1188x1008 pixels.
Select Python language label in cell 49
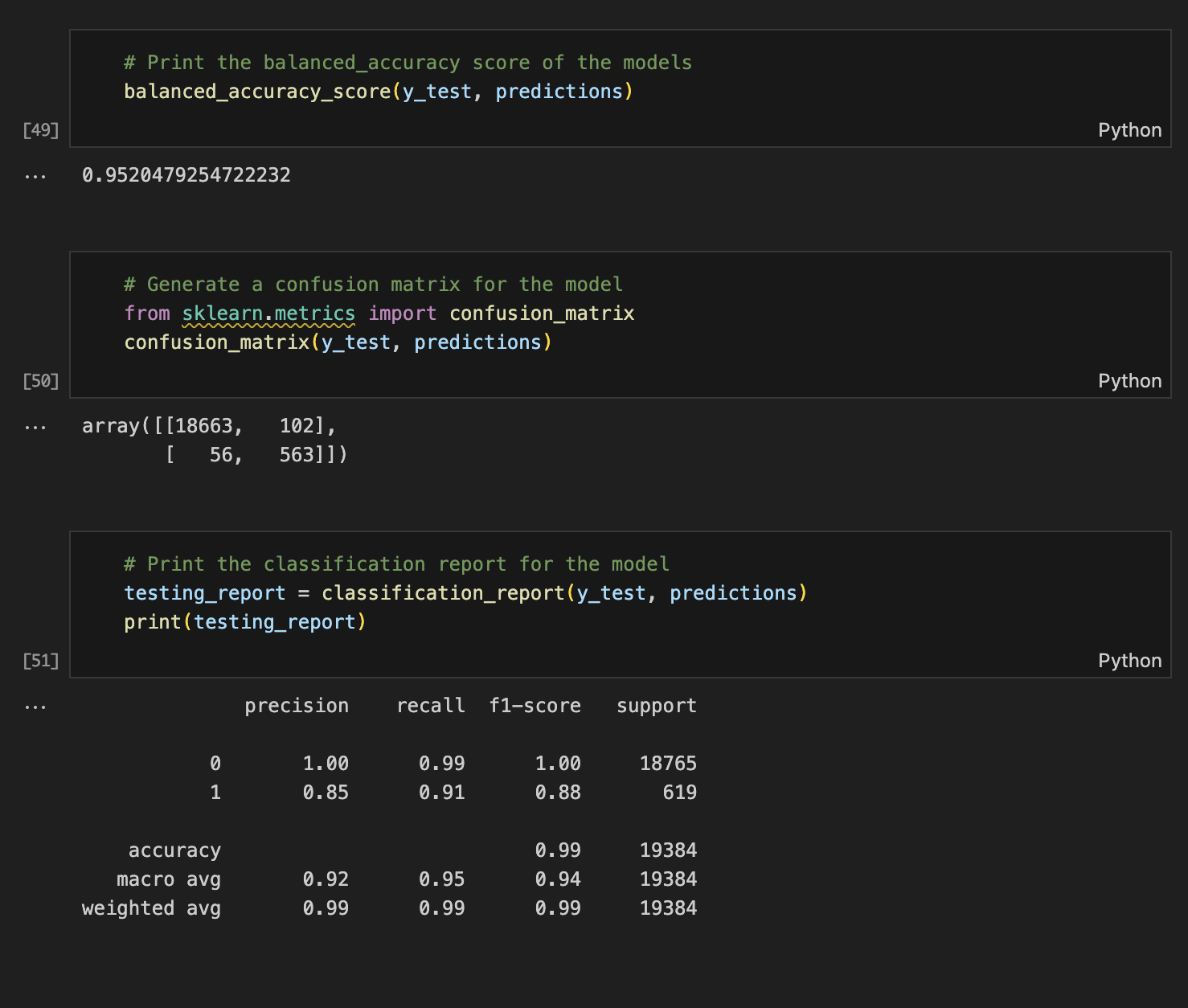1129,130
